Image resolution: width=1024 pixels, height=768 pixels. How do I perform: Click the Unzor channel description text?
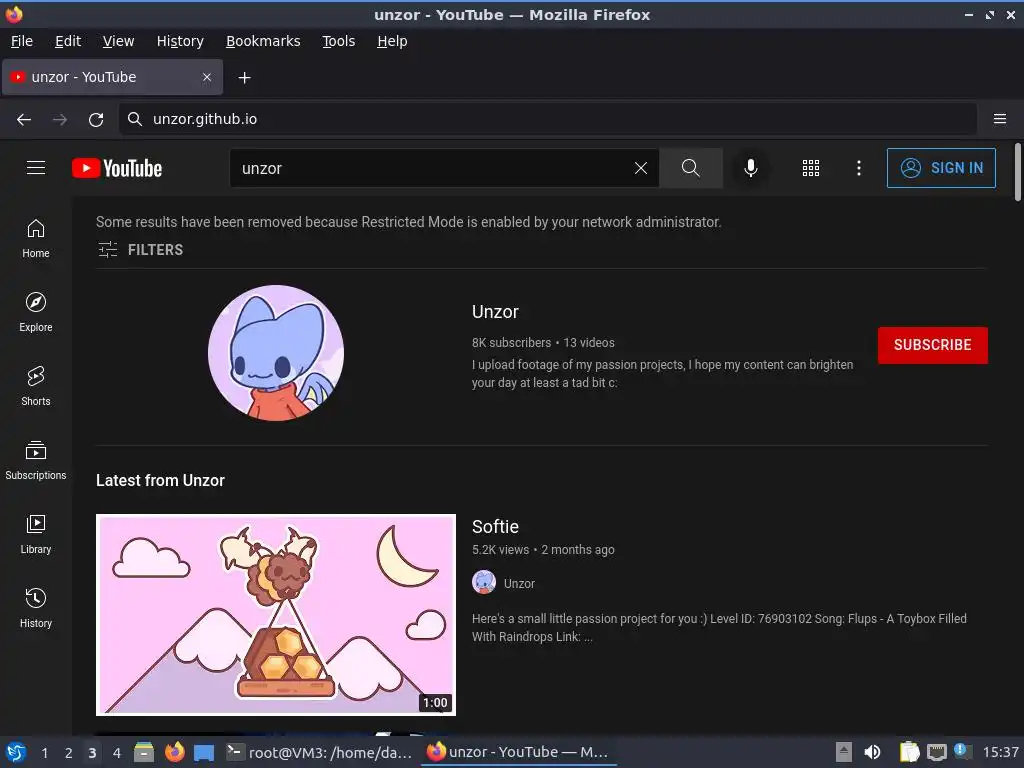click(x=662, y=374)
